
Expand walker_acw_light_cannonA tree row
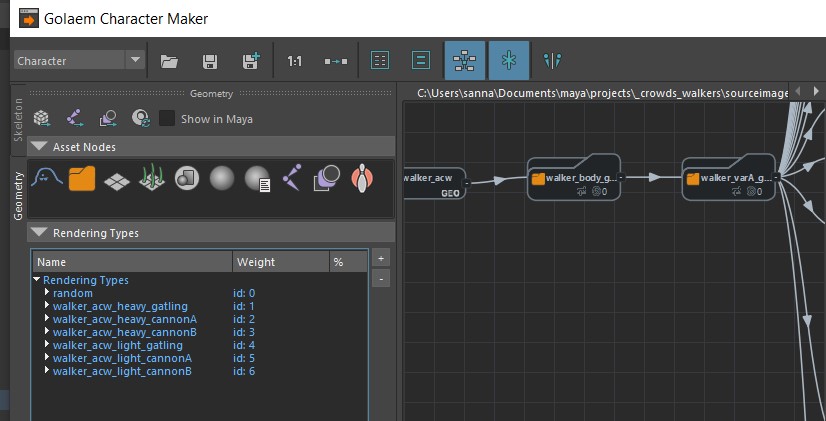tap(47, 357)
